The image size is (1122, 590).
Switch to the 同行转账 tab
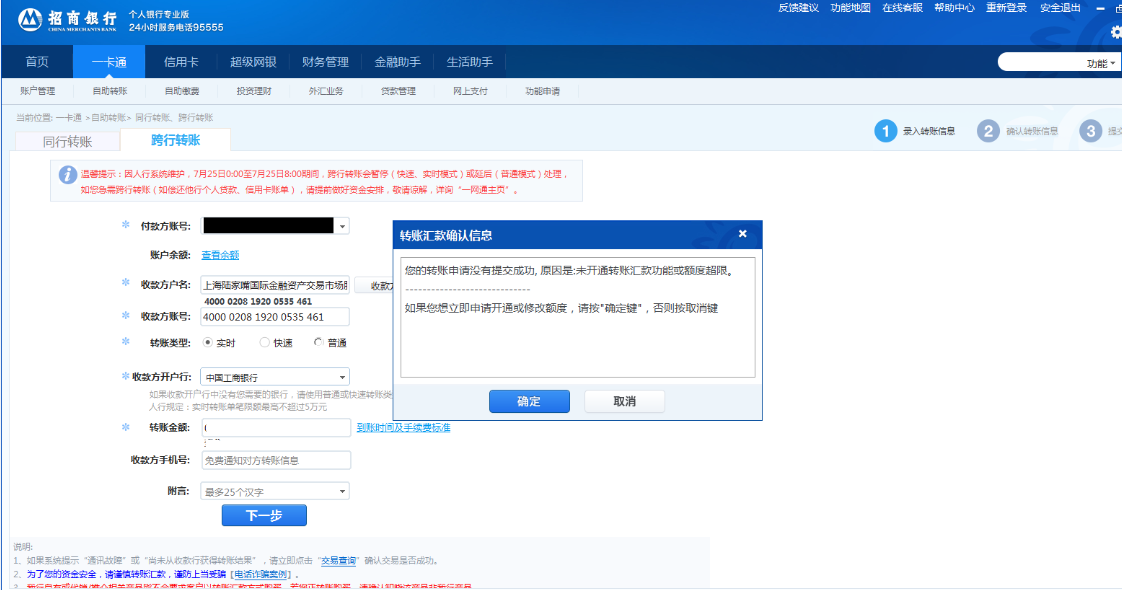click(67, 142)
